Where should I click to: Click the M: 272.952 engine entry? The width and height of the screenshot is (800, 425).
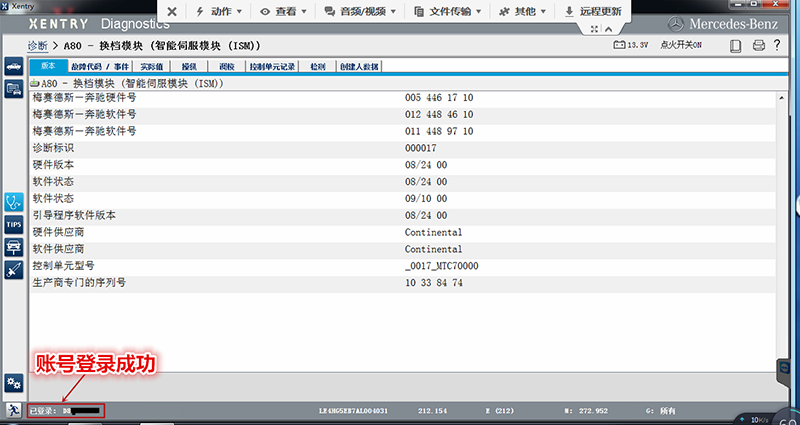coord(586,411)
